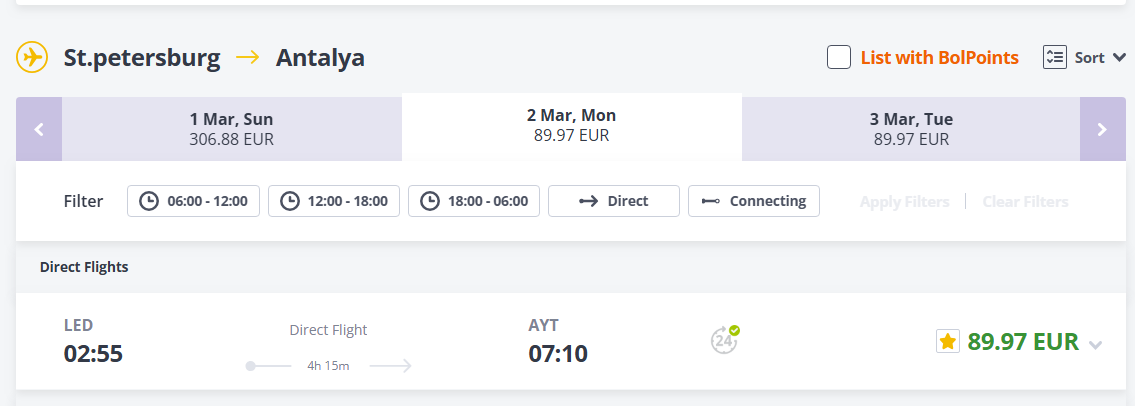This screenshot has height=406, width=1135.
Task: Toggle the 18:00 - 06:00 time filter
Action: 474,201
